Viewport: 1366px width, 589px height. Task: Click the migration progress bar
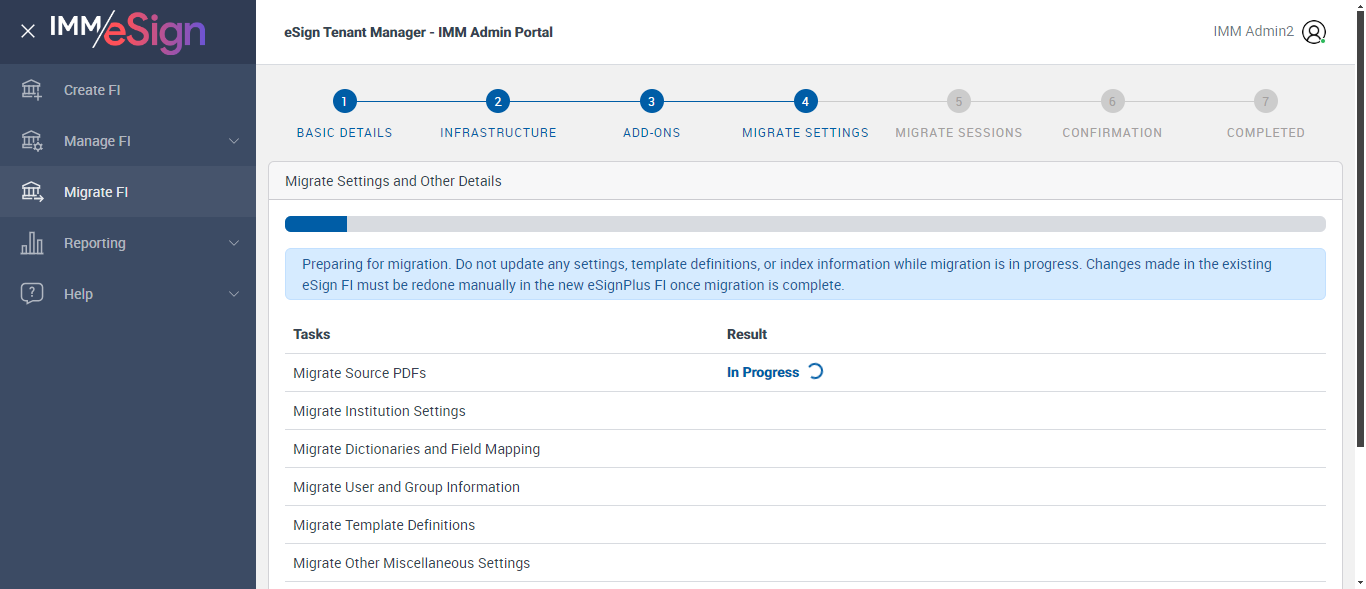[805, 224]
